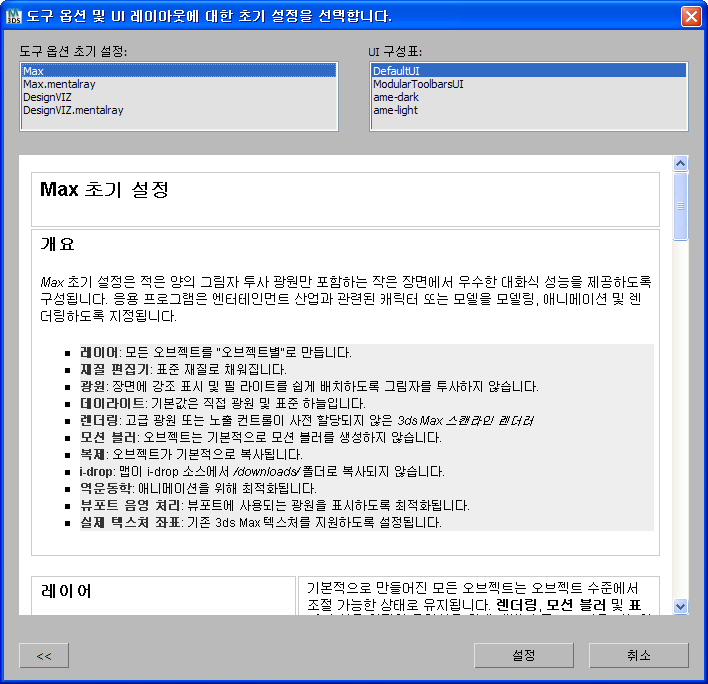This screenshot has height=684, width=708.
Task: Click the 3ds Max title bar icon
Action: tap(14, 16)
